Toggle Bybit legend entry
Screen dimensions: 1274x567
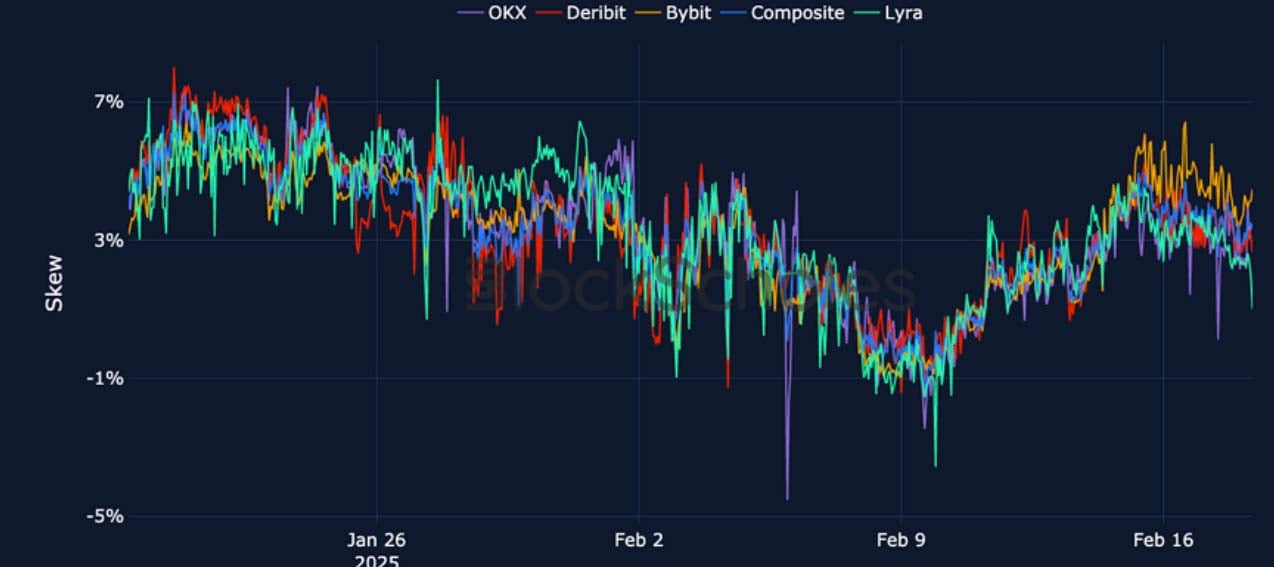(x=687, y=13)
